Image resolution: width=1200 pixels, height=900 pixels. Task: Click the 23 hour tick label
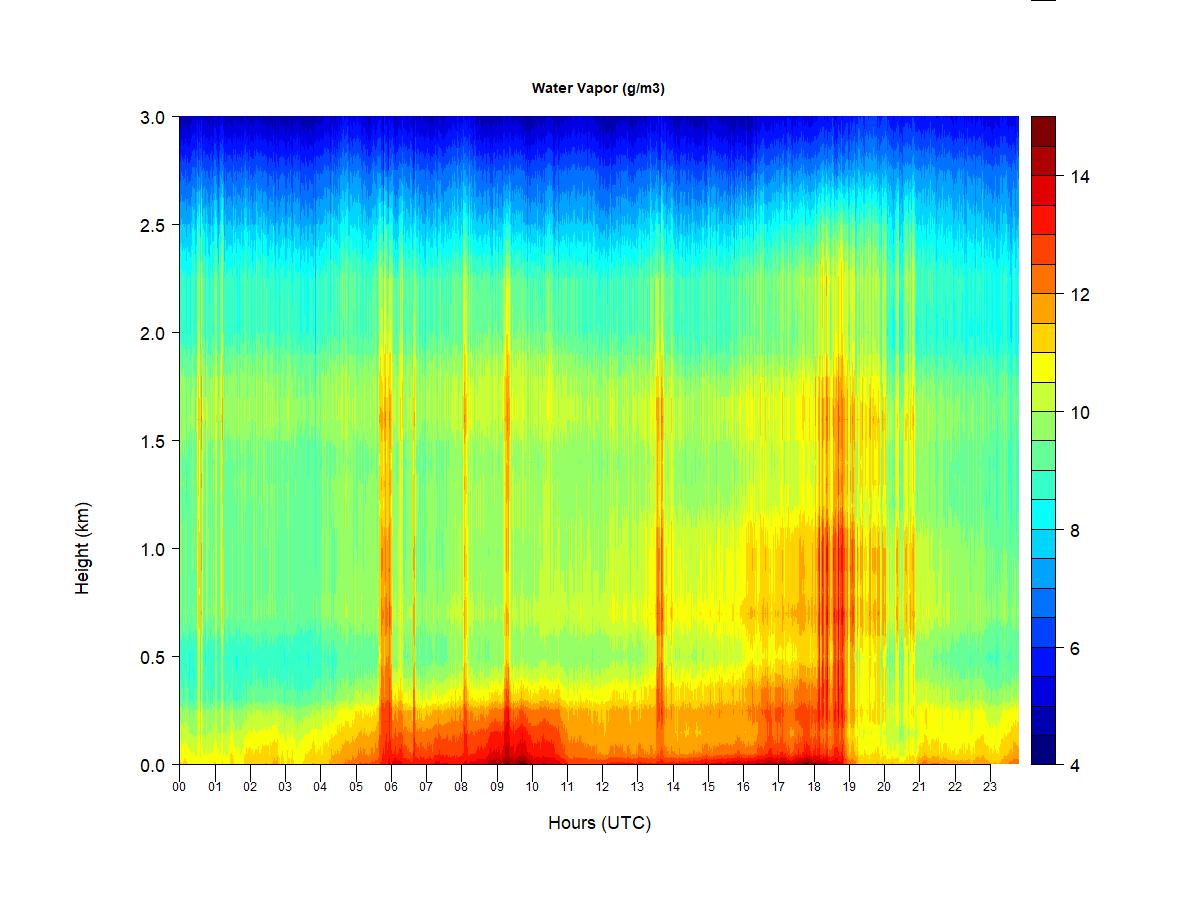point(990,787)
